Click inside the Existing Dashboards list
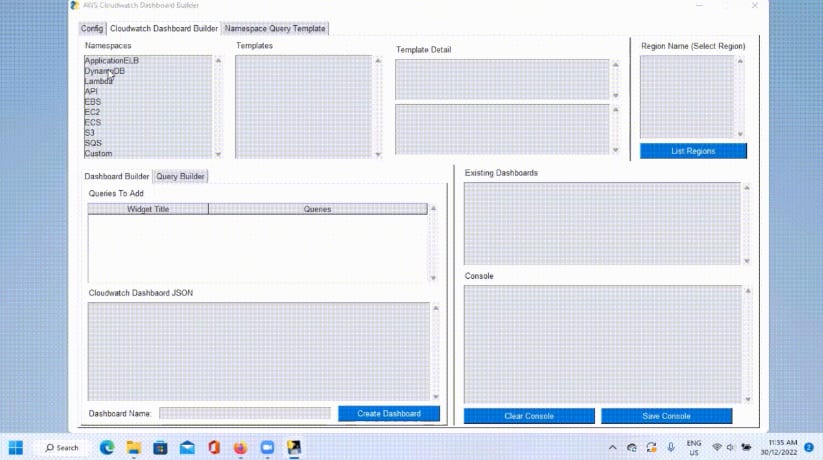The height and width of the screenshot is (460, 823). 602,224
